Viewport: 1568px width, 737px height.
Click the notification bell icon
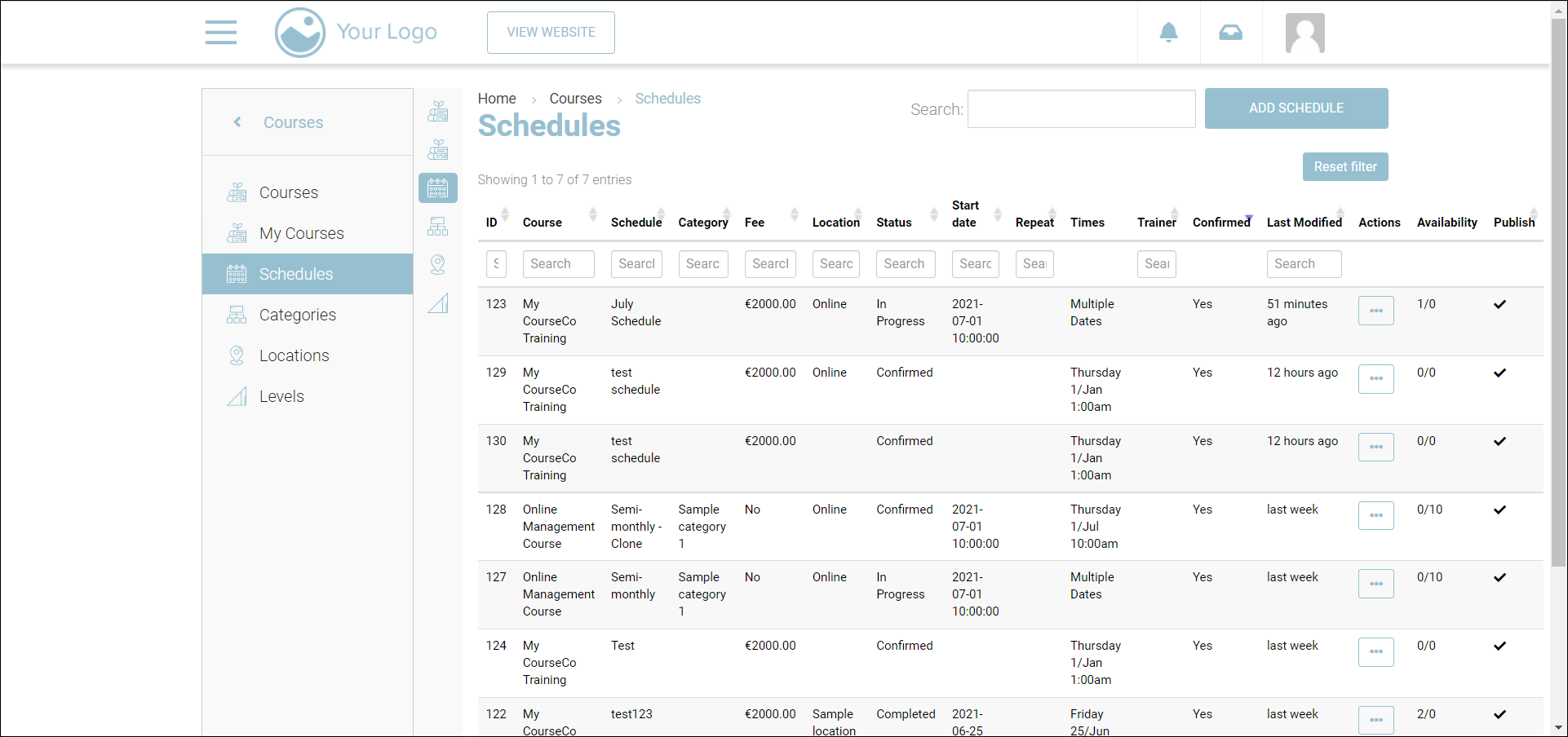[x=1168, y=33]
